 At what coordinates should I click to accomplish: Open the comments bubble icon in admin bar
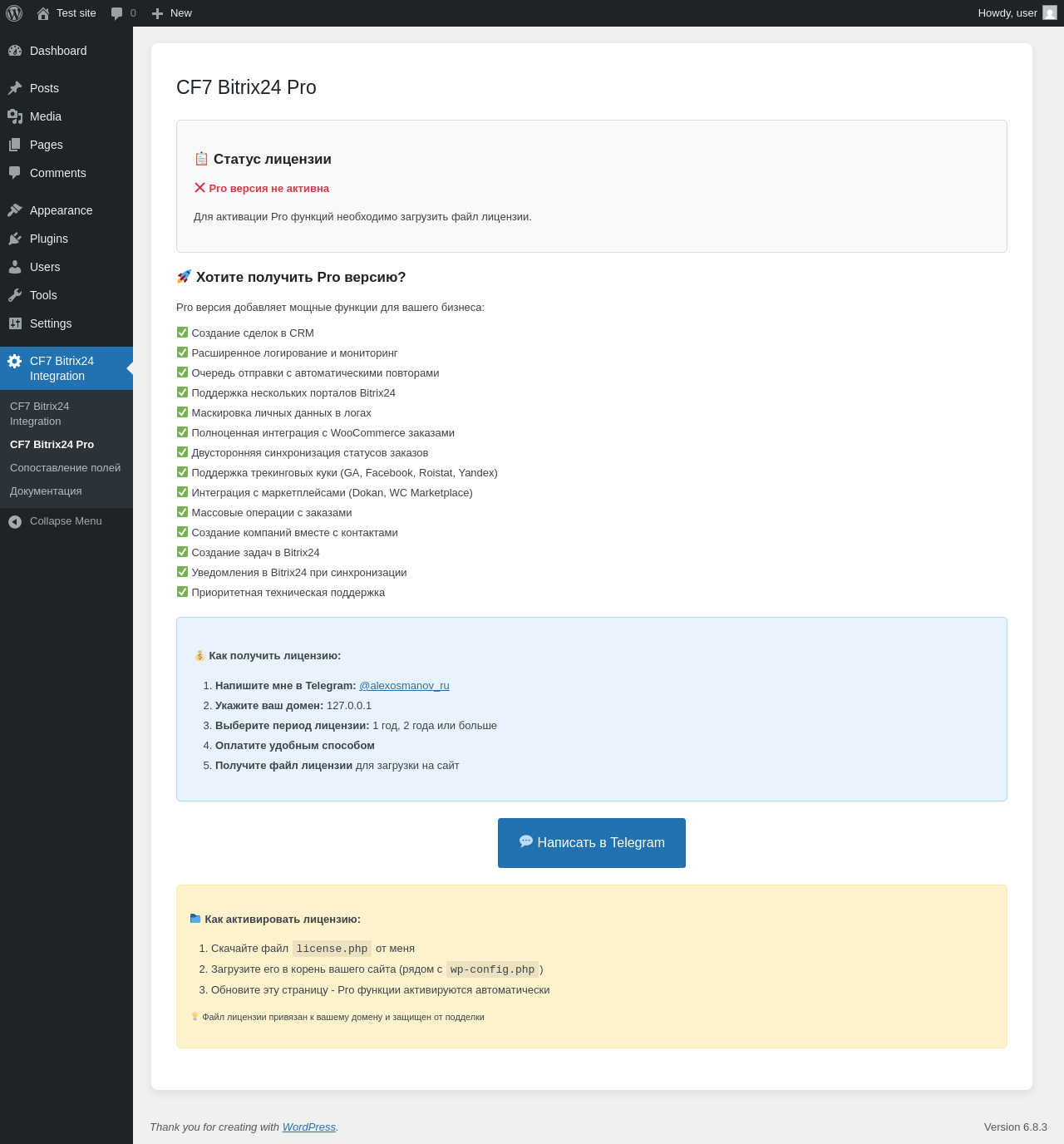[x=117, y=13]
